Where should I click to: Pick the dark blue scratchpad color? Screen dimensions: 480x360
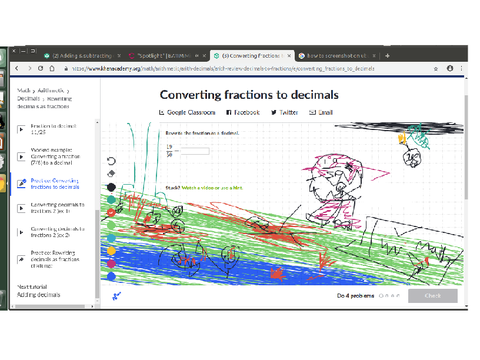111,276
